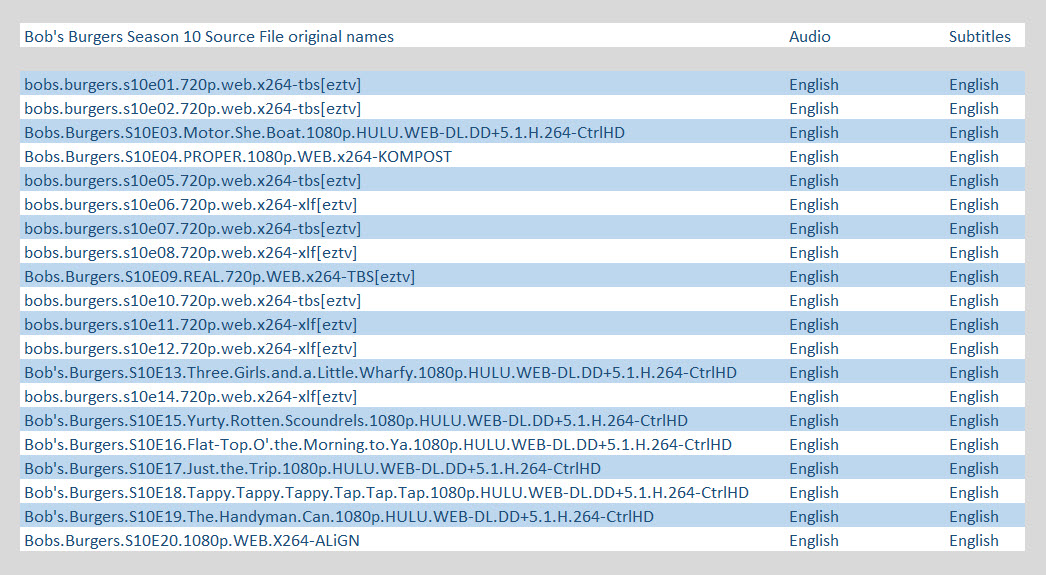Click the Subtitles English cell for S10E15 Yurty
1046x575 pixels.
pos(973,421)
